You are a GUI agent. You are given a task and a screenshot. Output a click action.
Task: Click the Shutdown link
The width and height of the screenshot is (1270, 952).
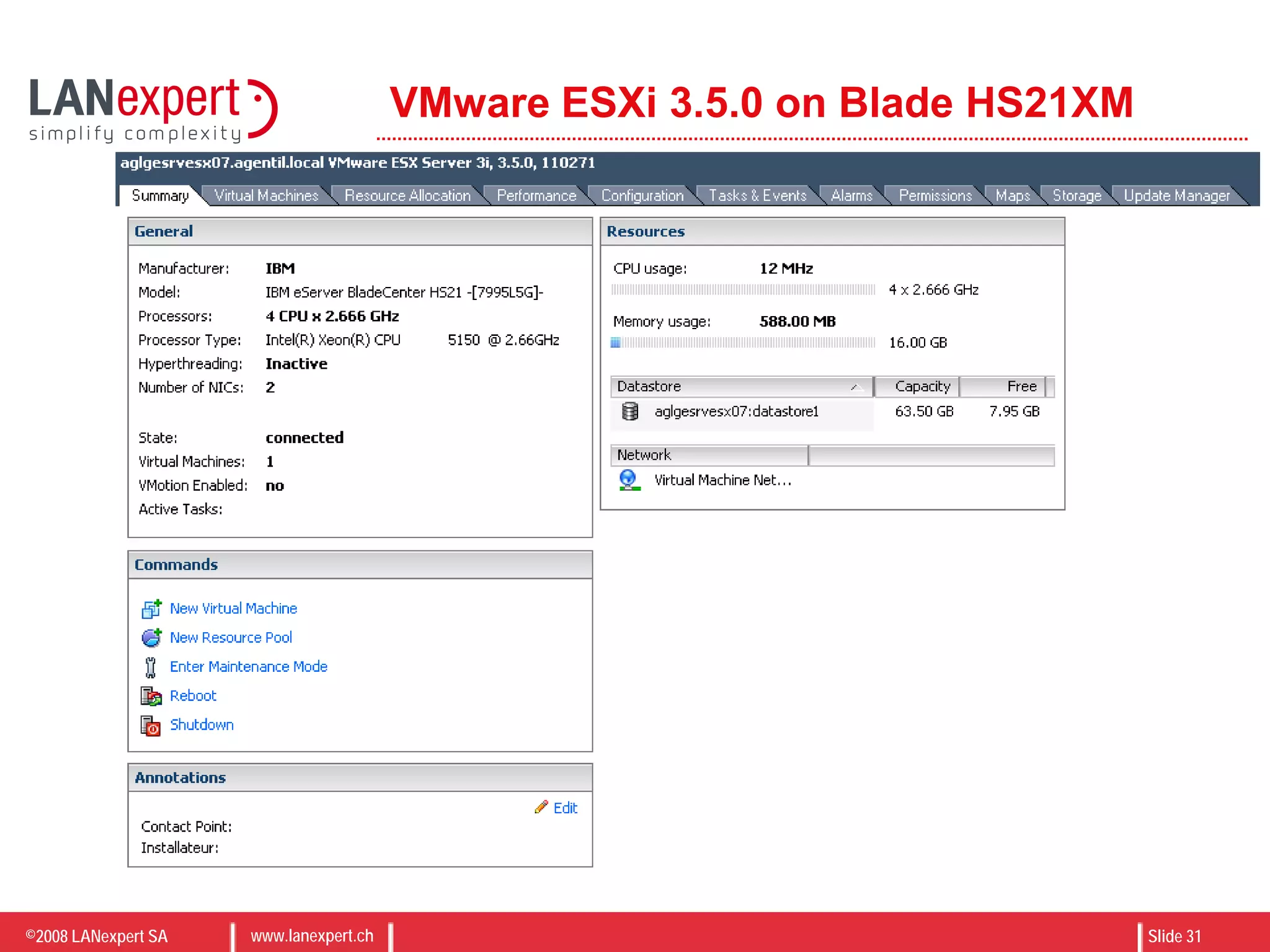[202, 725]
